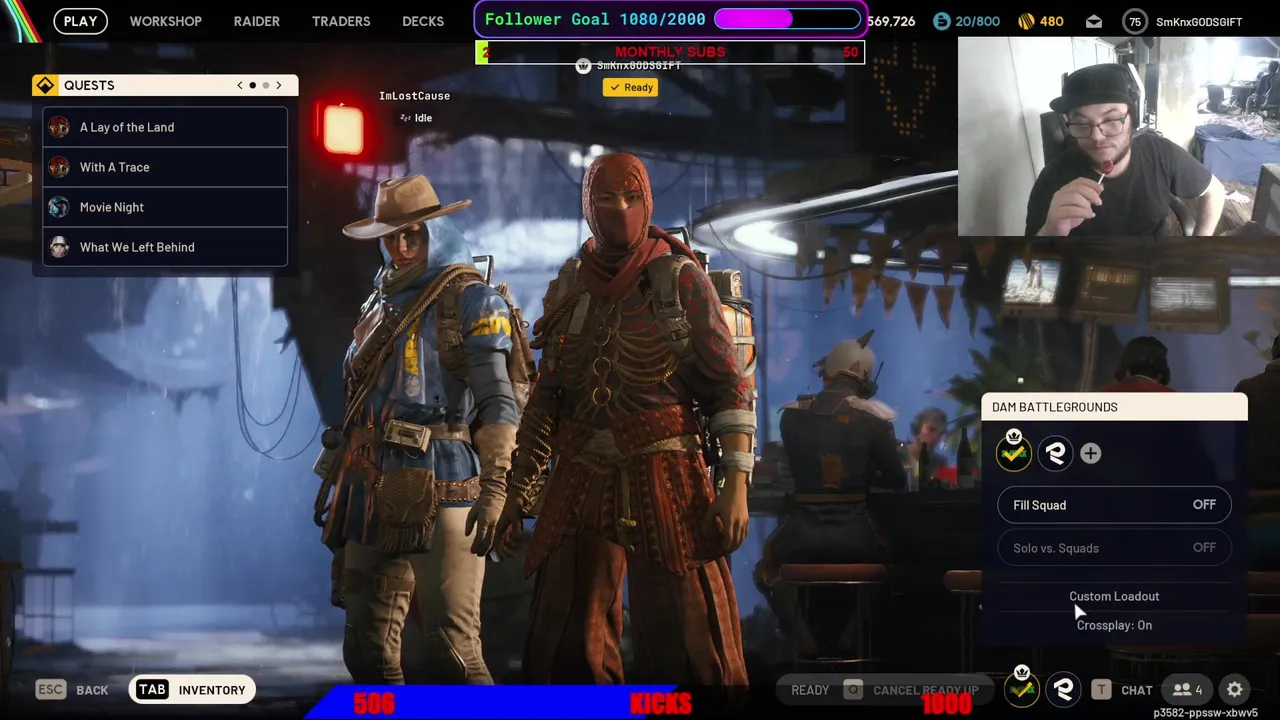Open the CHAT button
This screenshot has width=1280, height=720.
[1137, 690]
